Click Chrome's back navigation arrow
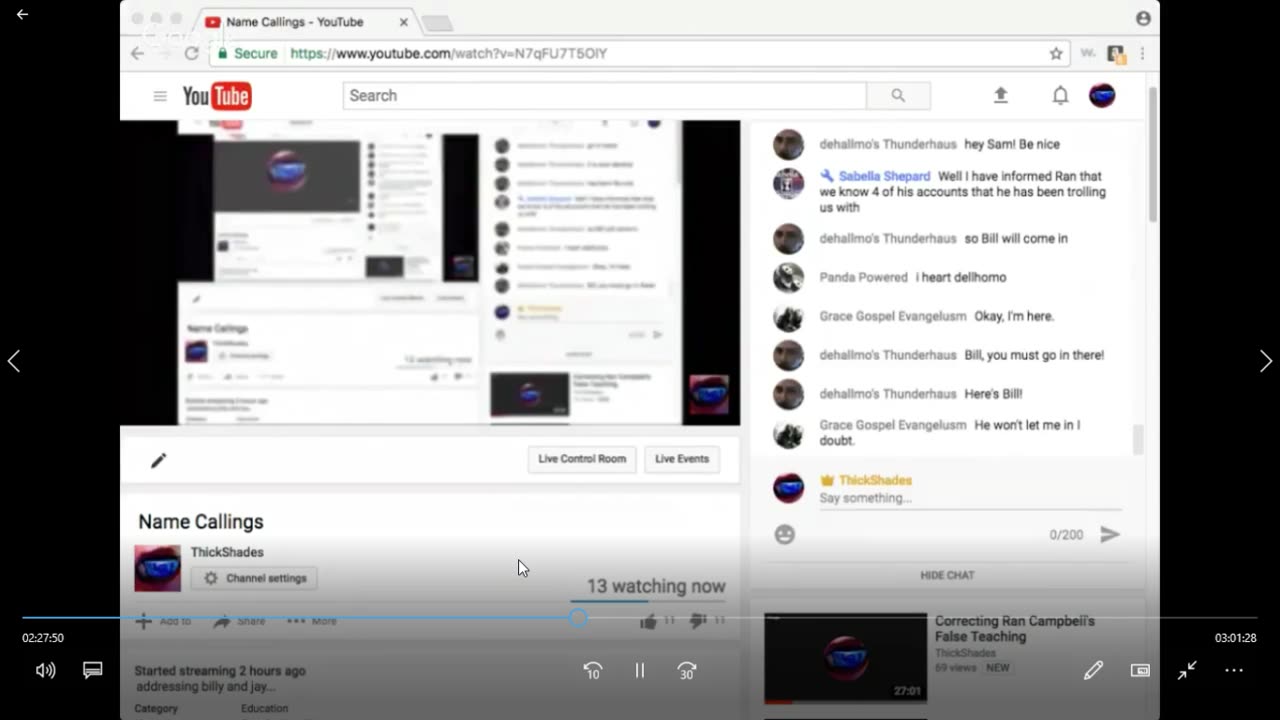The image size is (1280, 720). (138, 53)
